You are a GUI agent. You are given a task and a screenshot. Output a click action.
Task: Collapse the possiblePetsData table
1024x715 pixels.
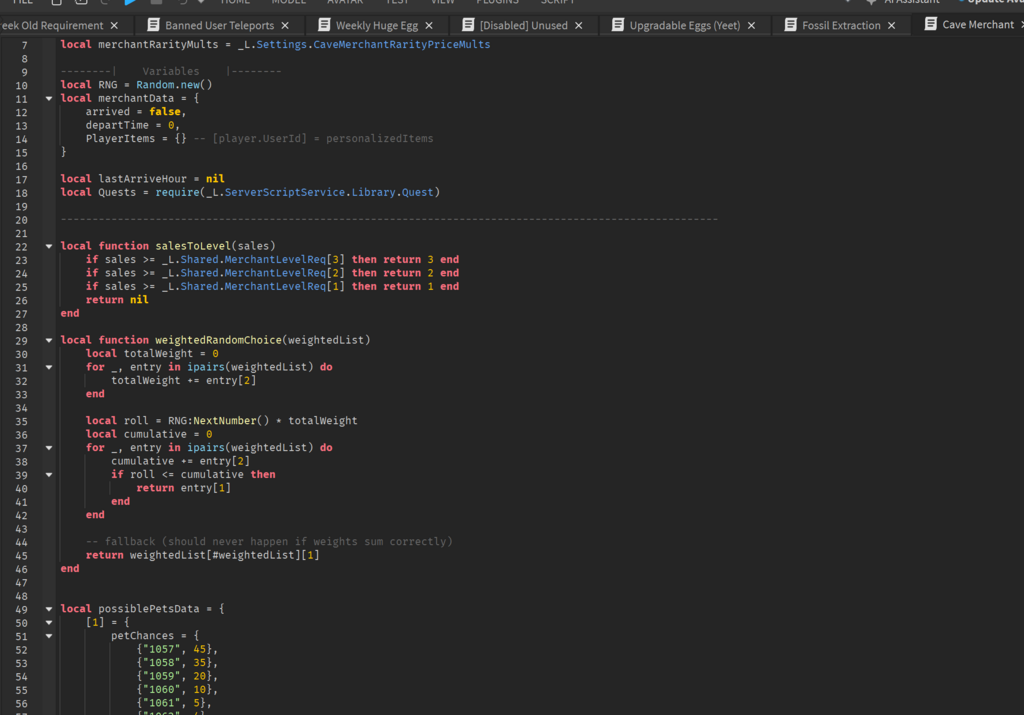pyautogui.click(x=48, y=609)
